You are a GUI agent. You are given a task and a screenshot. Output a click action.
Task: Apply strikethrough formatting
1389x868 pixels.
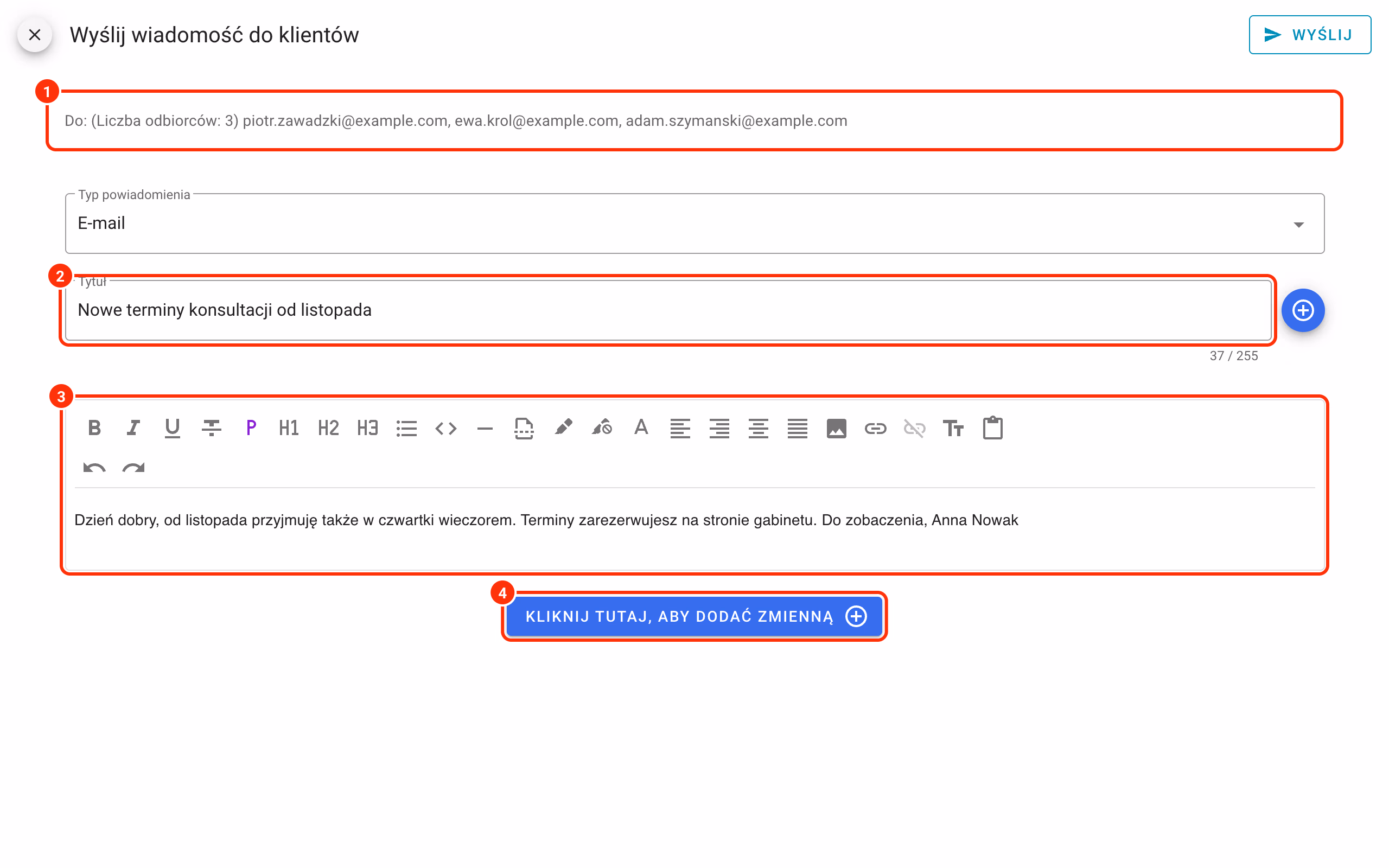pyautogui.click(x=211, y=428)
